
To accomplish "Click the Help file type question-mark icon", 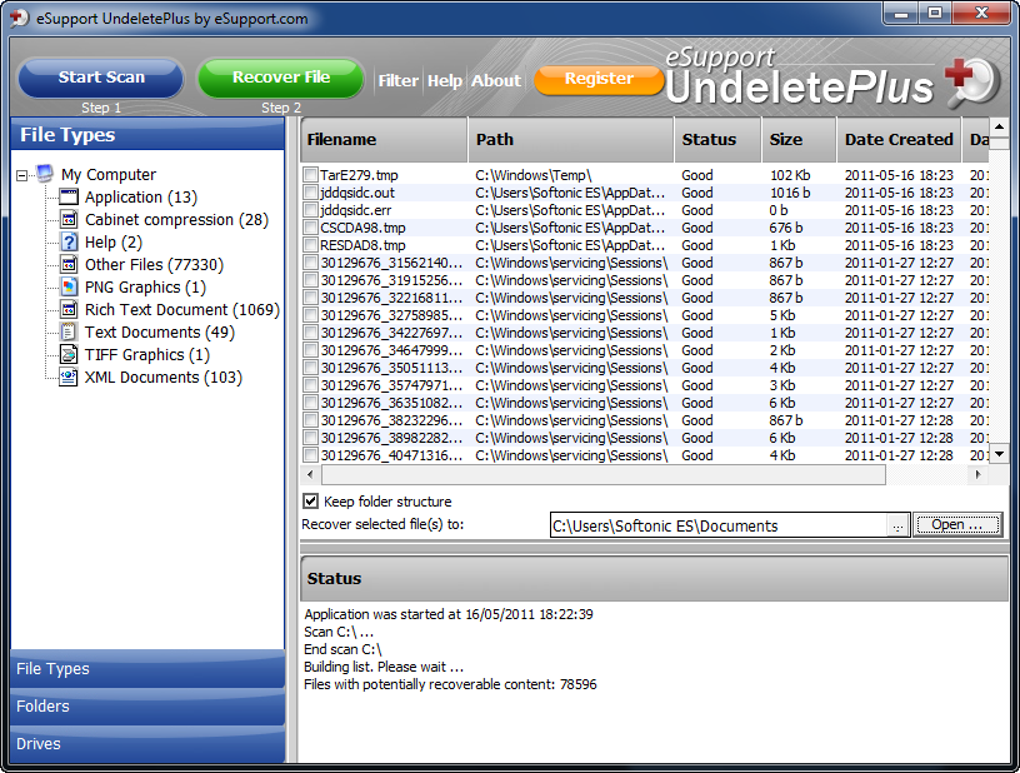I will 68,242.
